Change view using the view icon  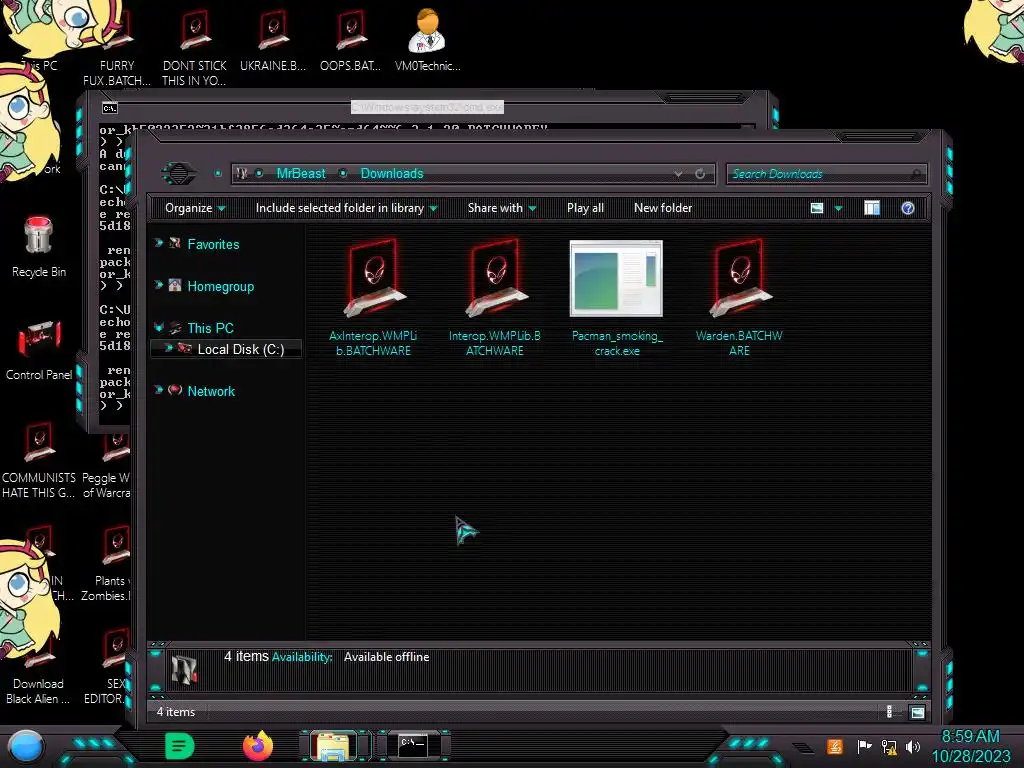click(x=817, y=208)
